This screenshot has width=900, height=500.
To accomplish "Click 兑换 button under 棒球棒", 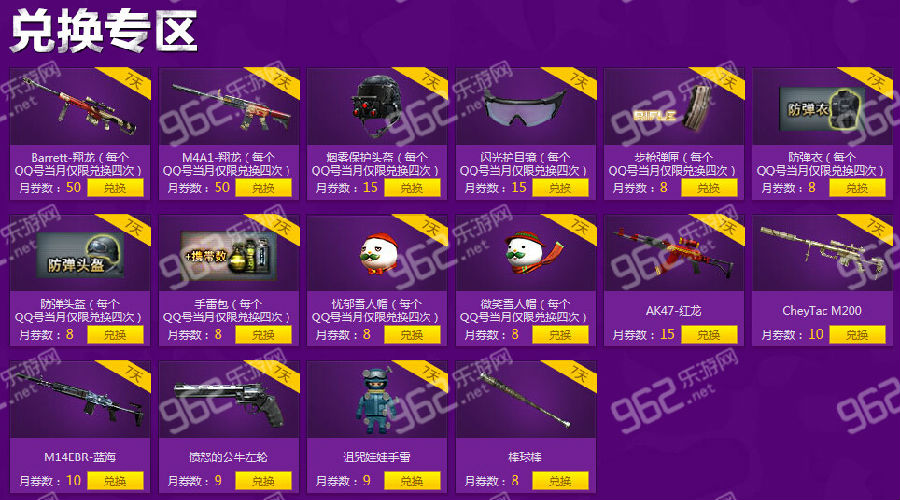I will [560, 481].
